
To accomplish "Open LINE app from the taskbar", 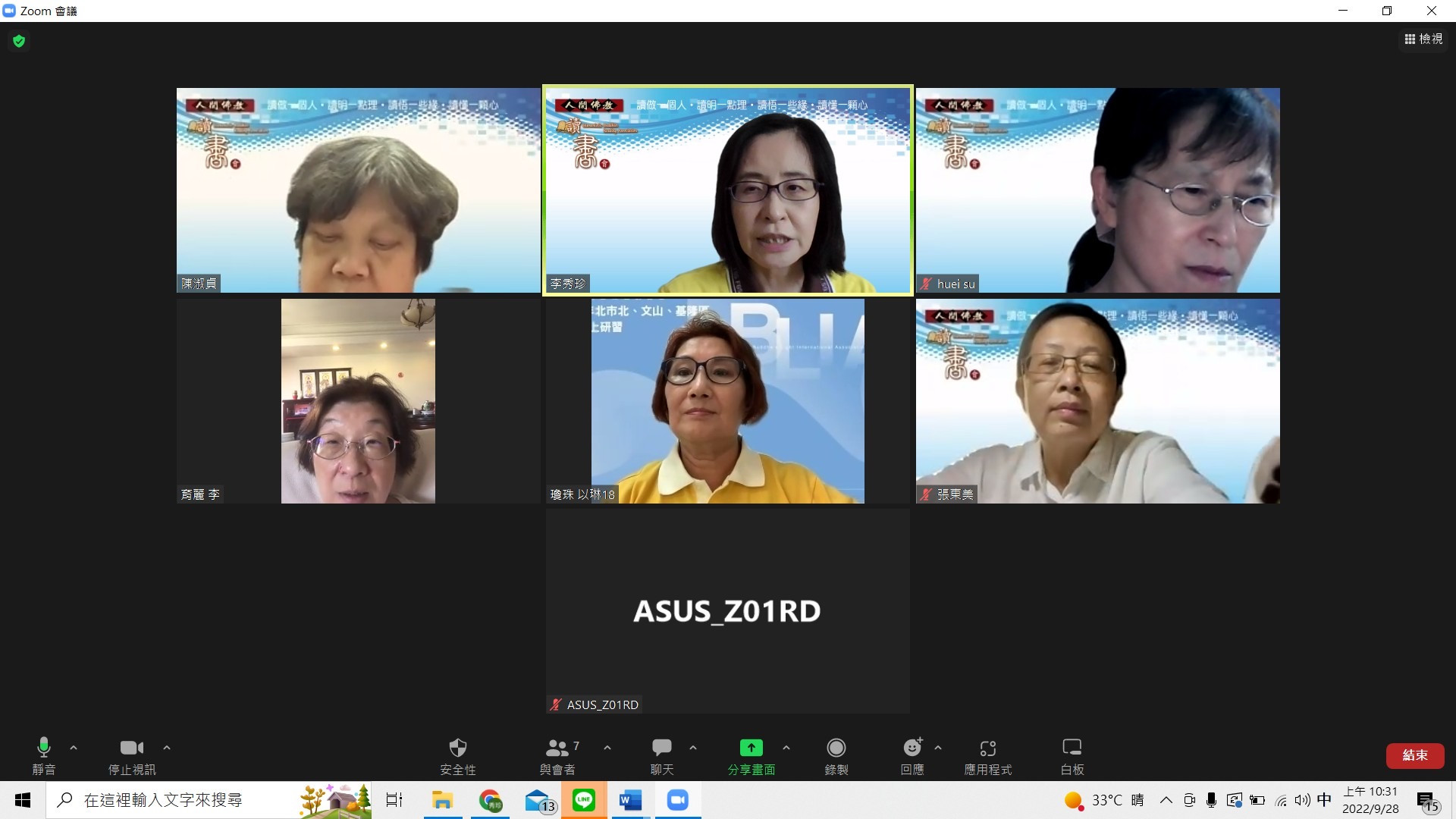I will coord(583,800).
